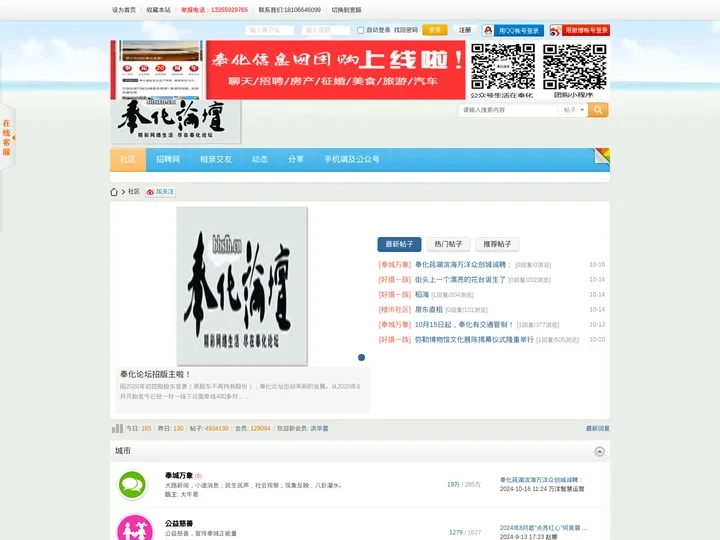Click the home icon in breadcrumb
Screen dimensions: 720x540
click(115, 191)
